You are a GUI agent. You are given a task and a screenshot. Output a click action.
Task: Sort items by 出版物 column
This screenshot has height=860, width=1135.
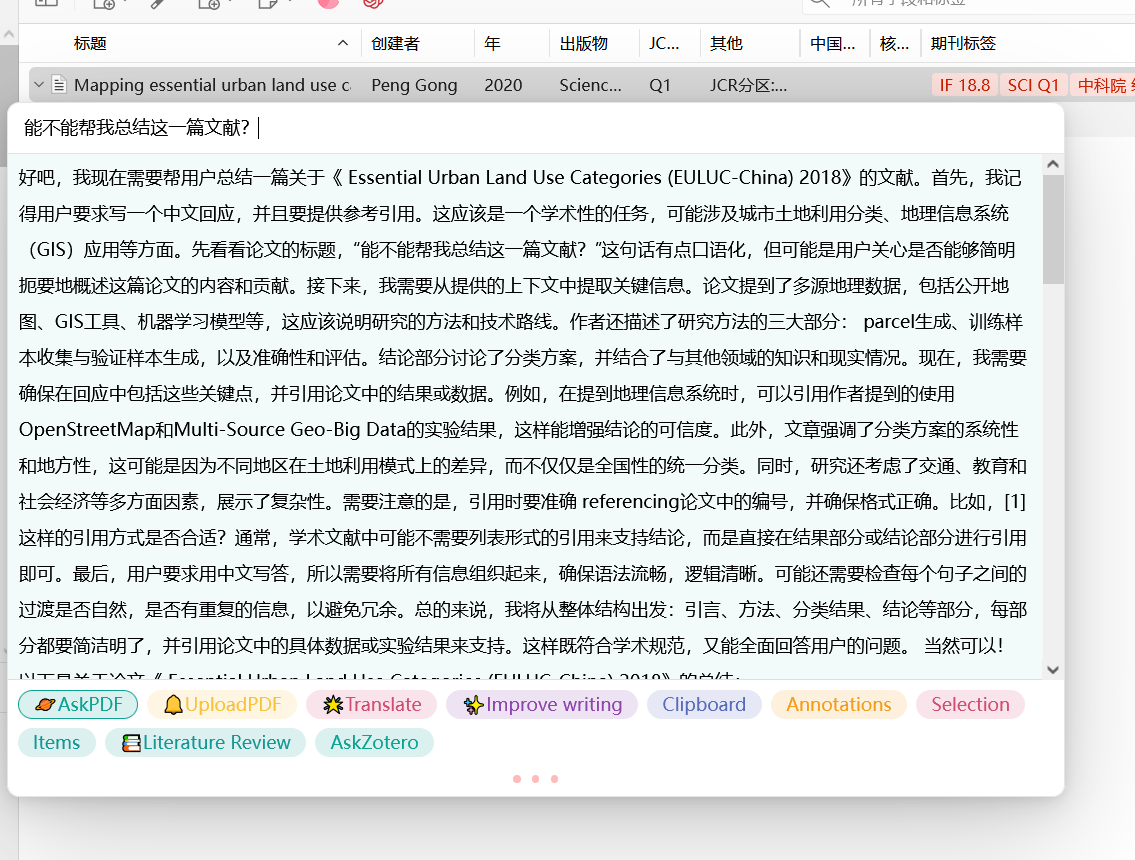point(583,43)
